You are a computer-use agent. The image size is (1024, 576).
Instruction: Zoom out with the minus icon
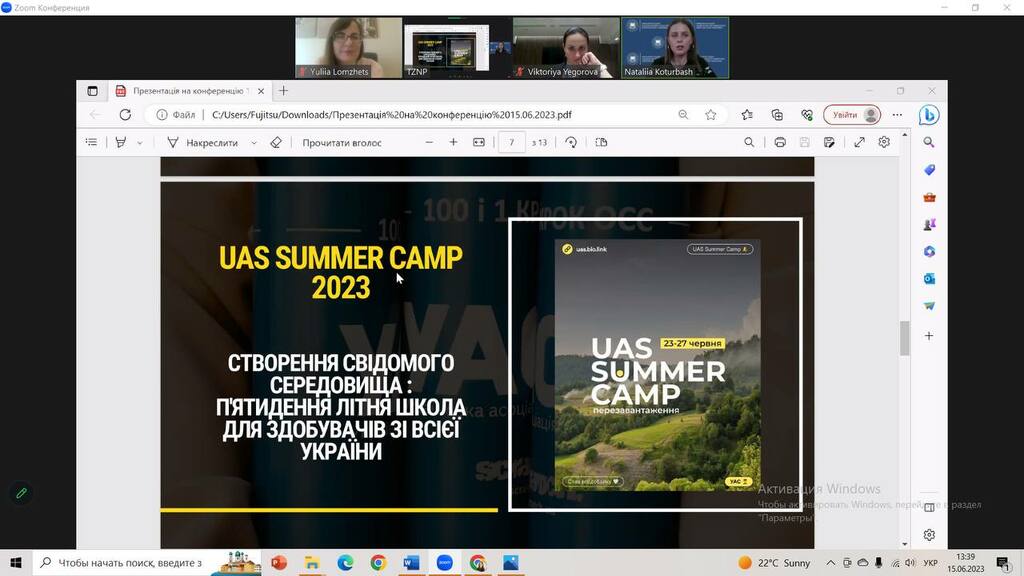tap(429, 143)
